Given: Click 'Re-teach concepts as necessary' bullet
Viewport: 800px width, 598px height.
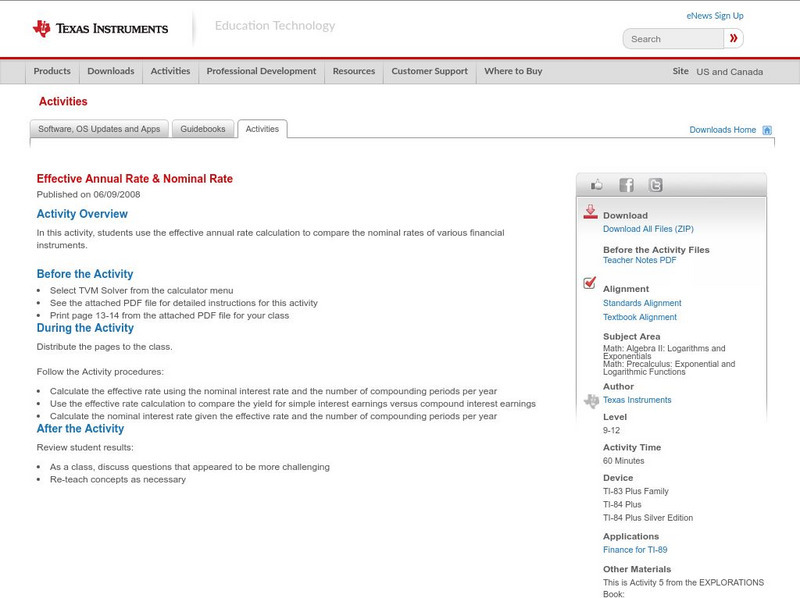Looking at the screenshot, I should (118, 480).
